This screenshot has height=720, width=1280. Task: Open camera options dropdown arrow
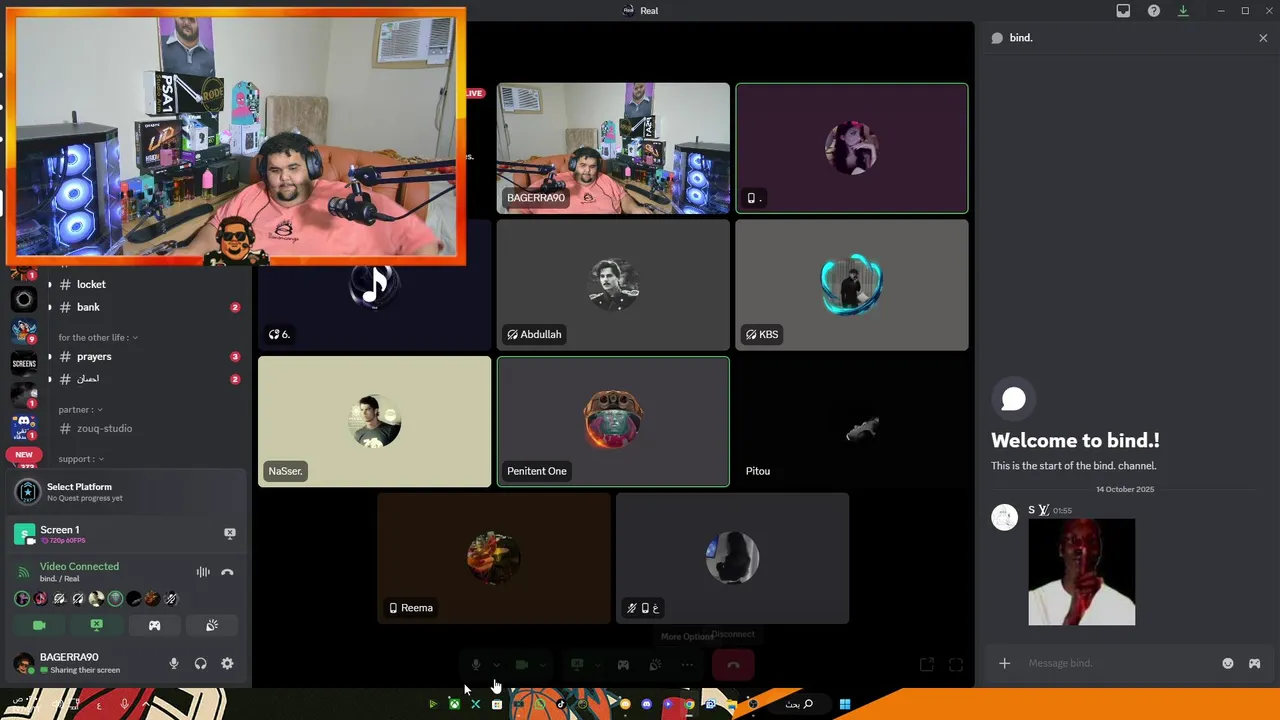click(543, 665)
